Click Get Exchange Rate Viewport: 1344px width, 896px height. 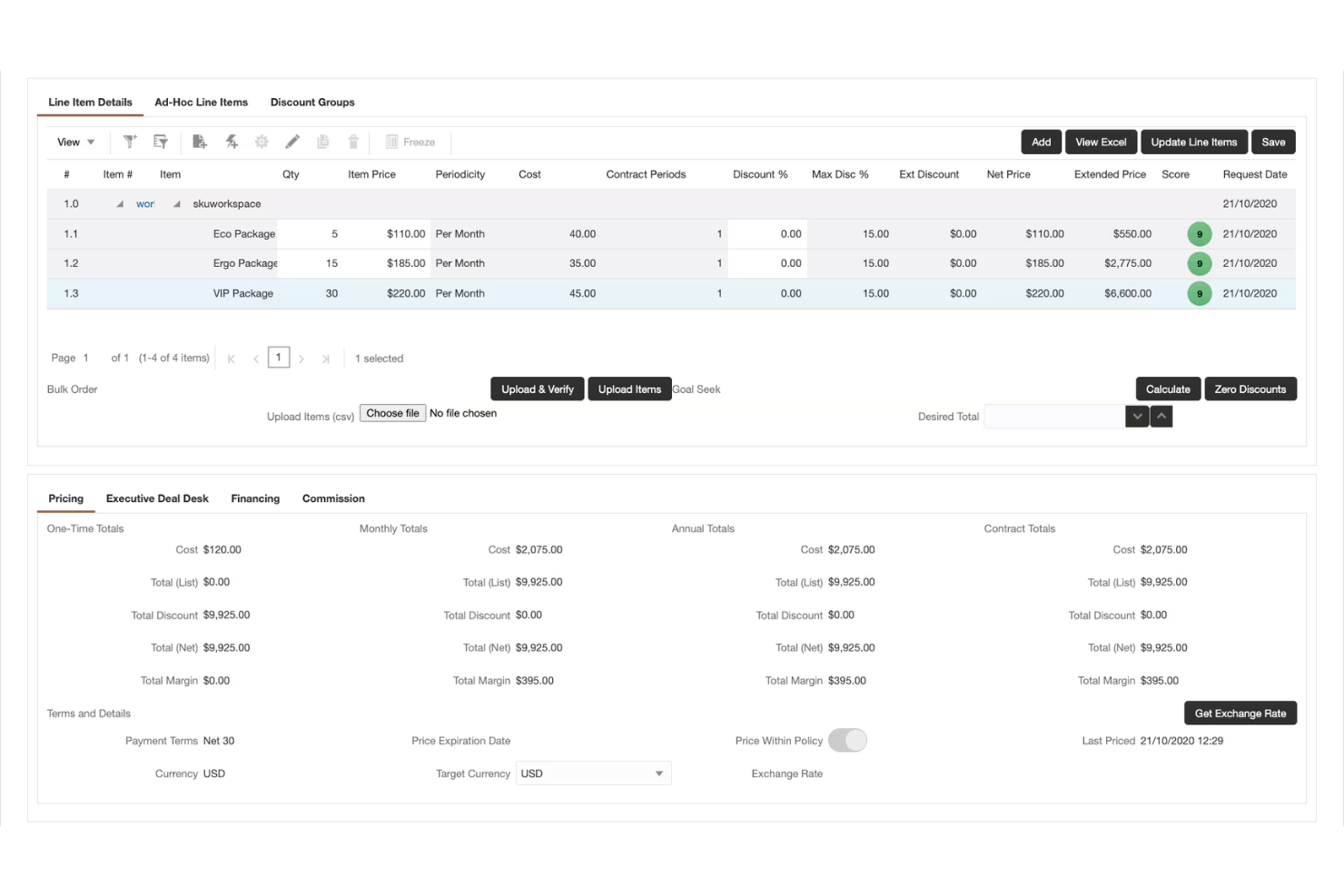click(1240, 713)
